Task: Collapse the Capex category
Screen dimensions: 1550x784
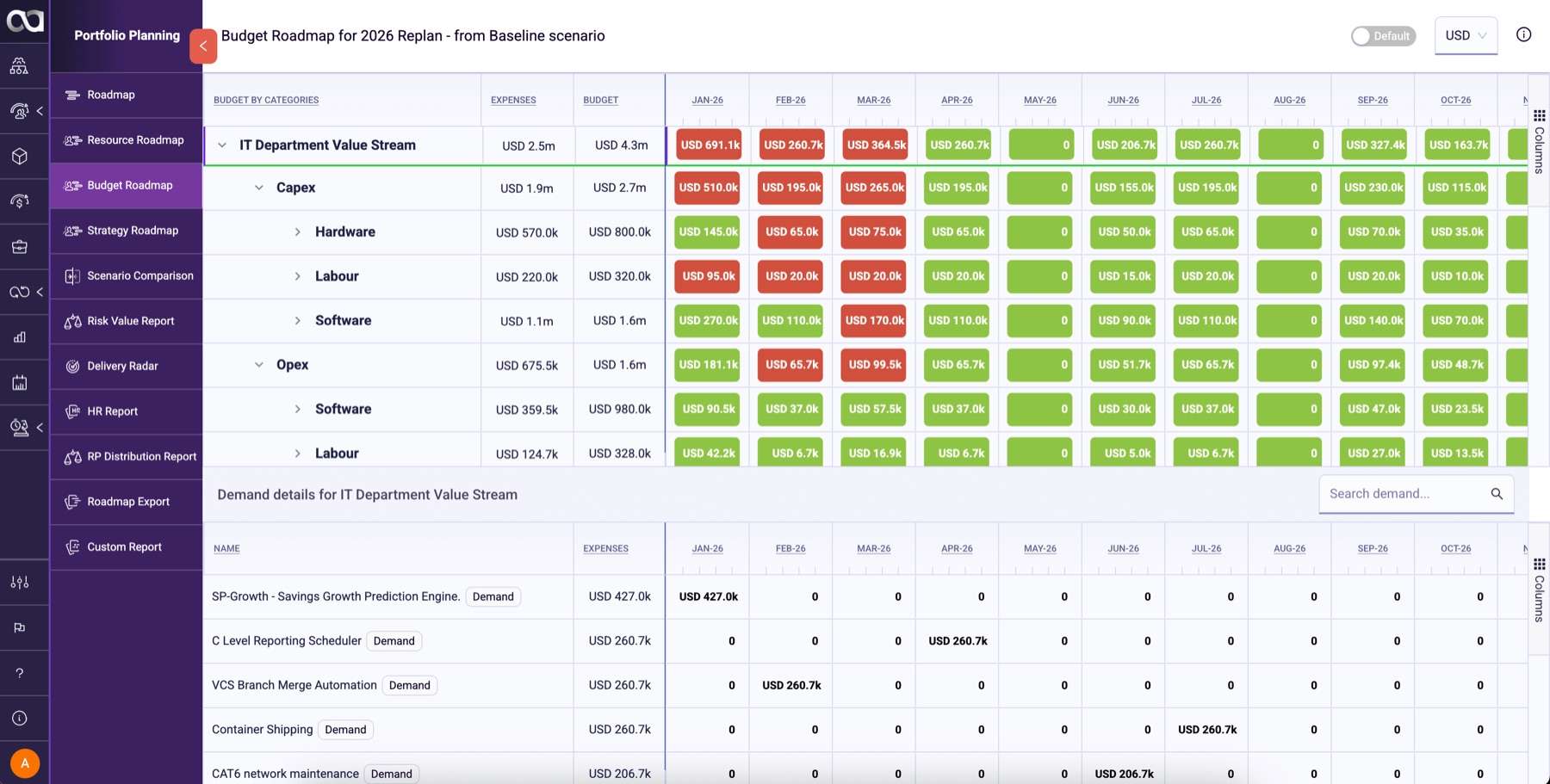Action: [258, 188]
